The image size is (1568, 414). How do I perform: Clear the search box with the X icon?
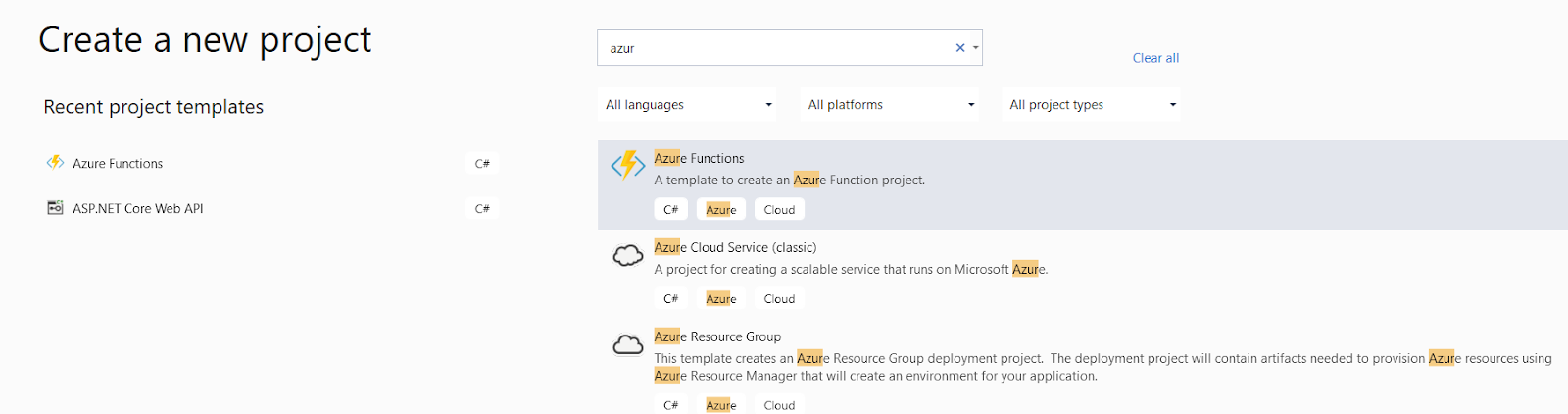(x=960, y=47)
